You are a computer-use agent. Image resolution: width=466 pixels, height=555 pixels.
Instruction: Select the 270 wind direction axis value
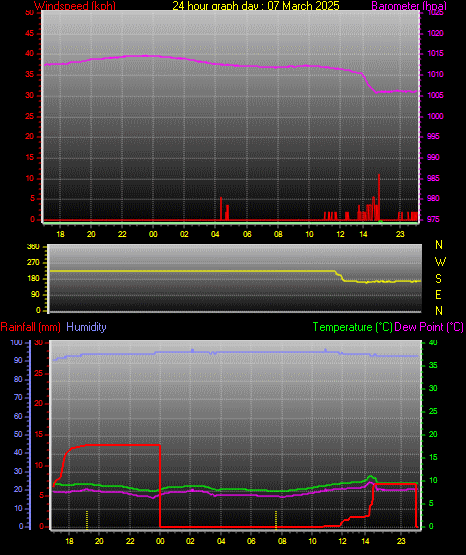tap(33, 263)
